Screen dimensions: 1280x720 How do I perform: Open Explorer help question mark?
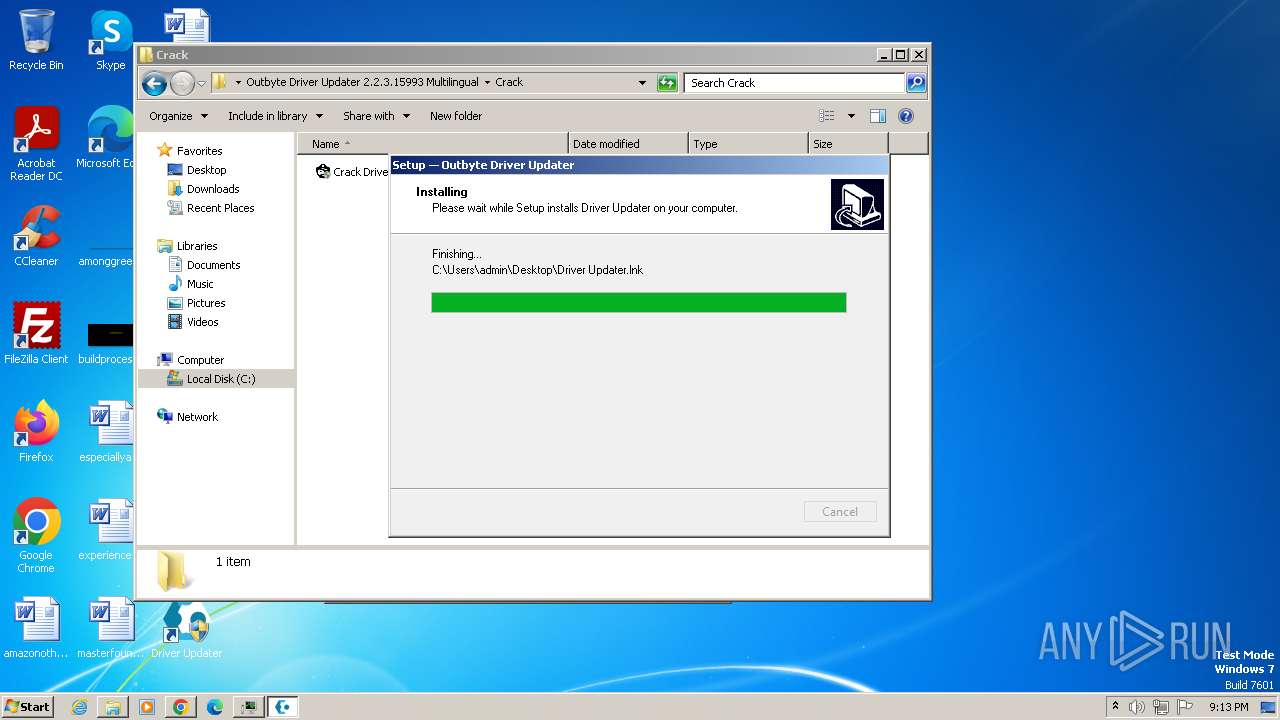[906, 116]
